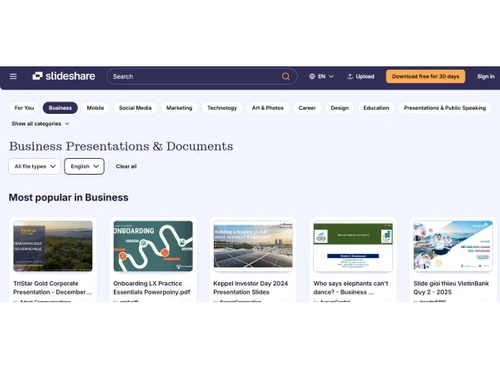Viewport: 500px width, 375px height.
Task: Click the SlideShare logo
Action: coord(64,76)
